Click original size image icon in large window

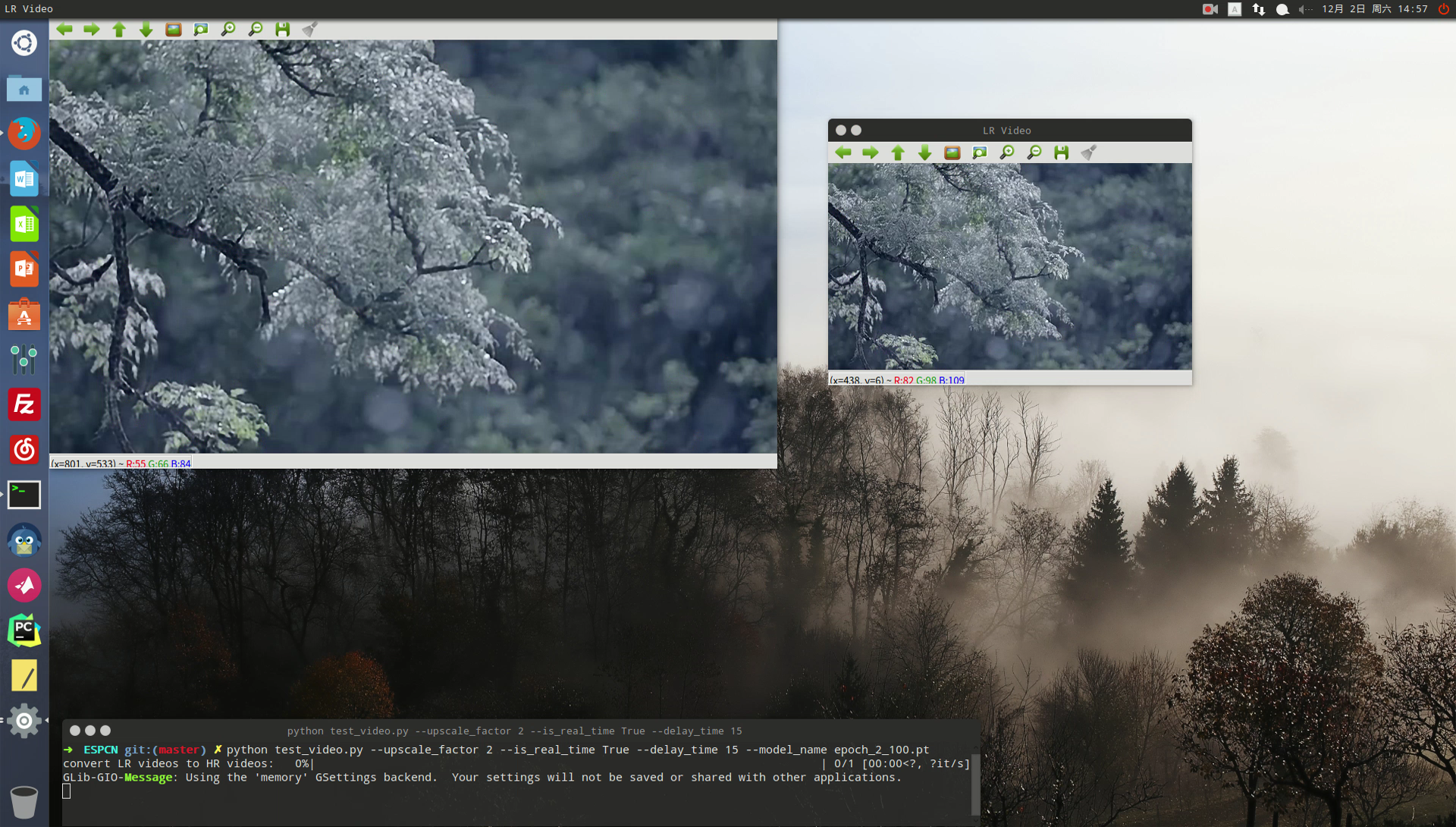[x=173, y=30]
